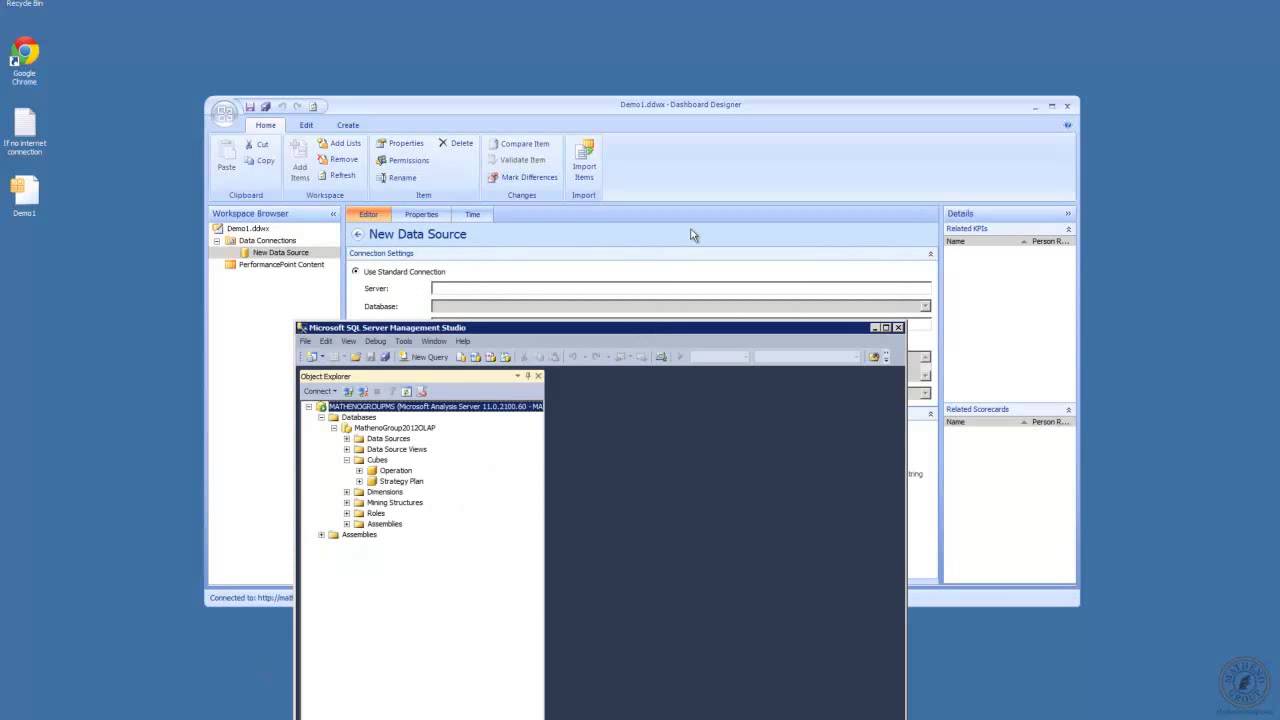Collapse the Cubes folder node
The image size is (1280, 720).
coord(347,460)
